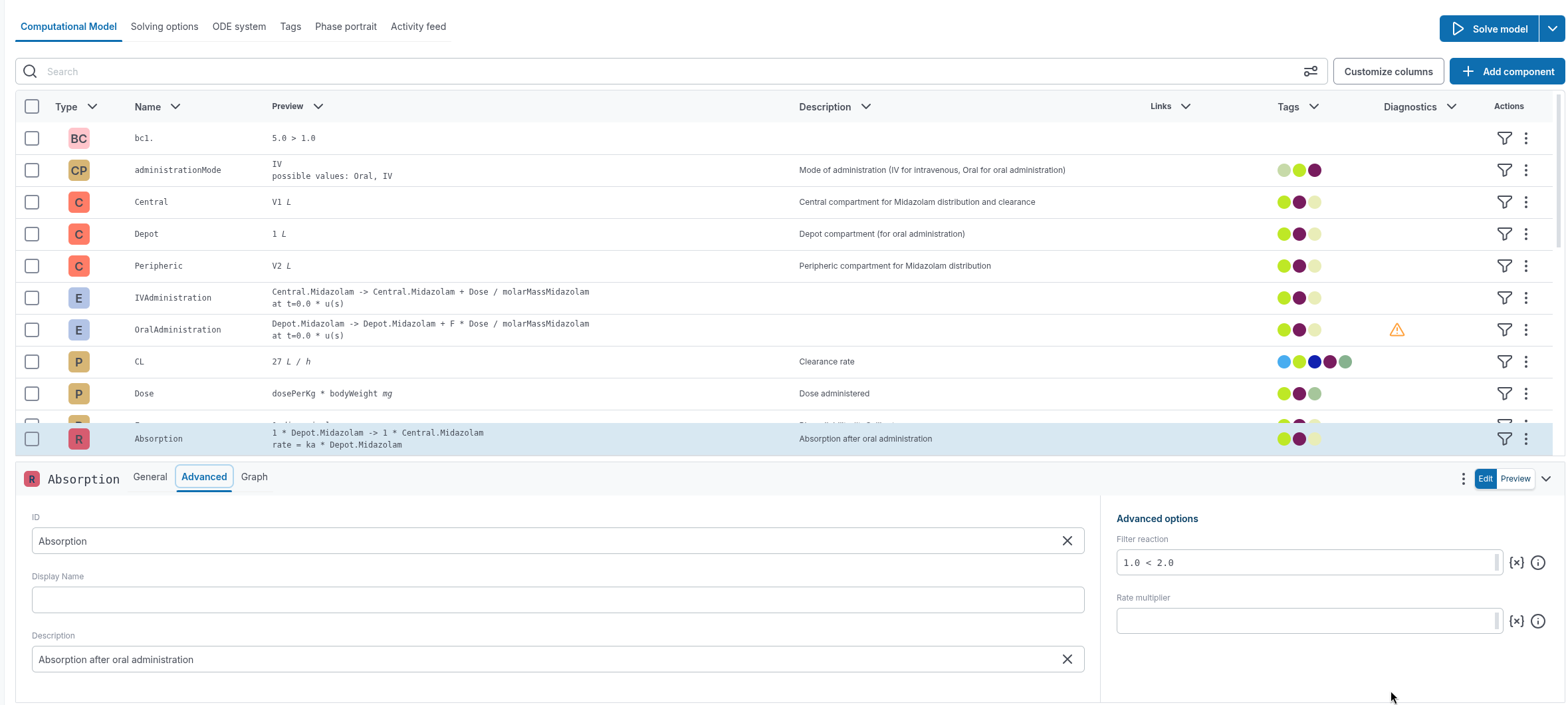Click filter icon in OralAdministration row
Viewport: 1568px width, 705px height.
pos(1504,330)
